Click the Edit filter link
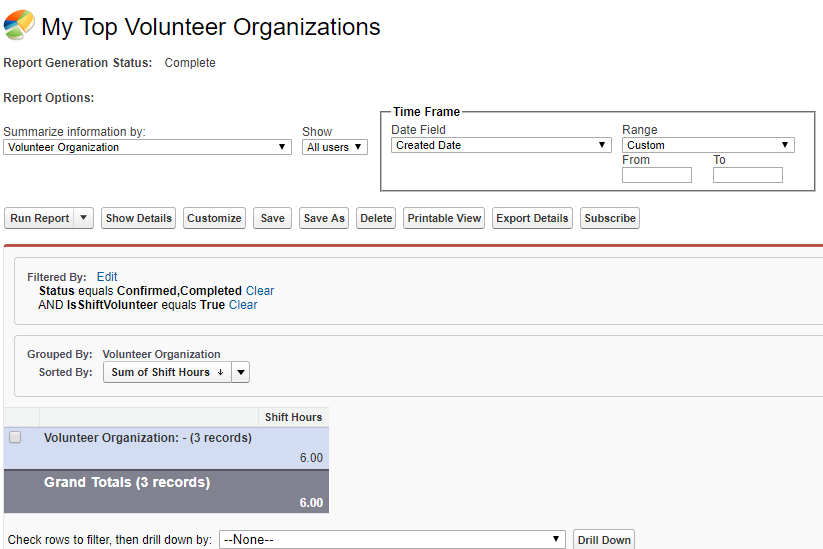This screenshot has height=549, width=823. tap(107, 277)
